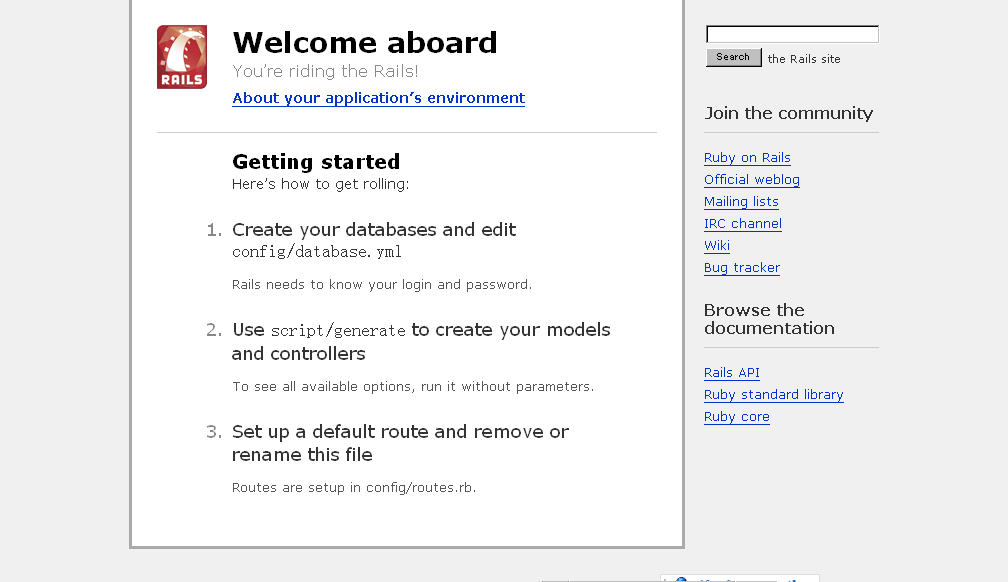1008x582 pixels.
Task: Click the Browse the documentation heading
Action: tap(770, 319)
